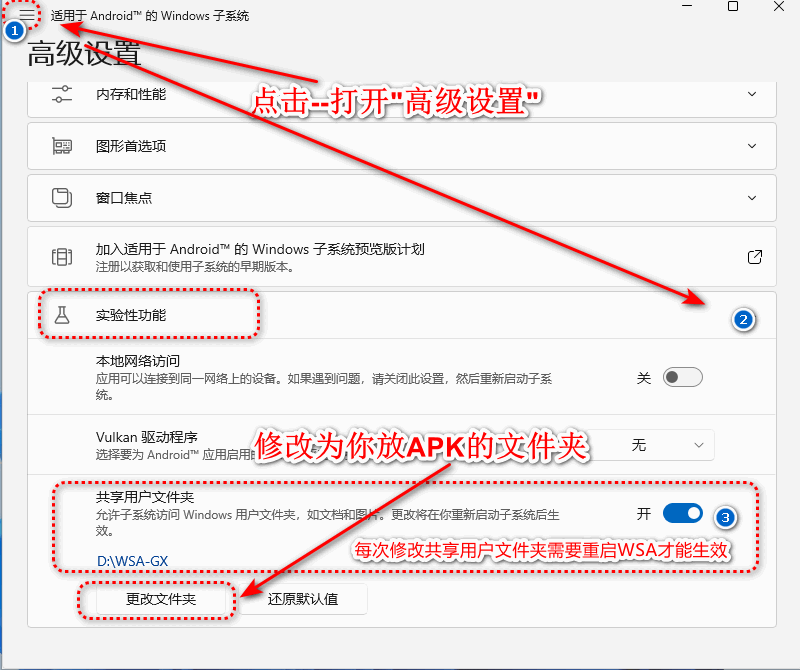The height and width of the screenshot is (670, 800).
Task: Click the memory and performance sliders icon
Action: pos(62,94)
